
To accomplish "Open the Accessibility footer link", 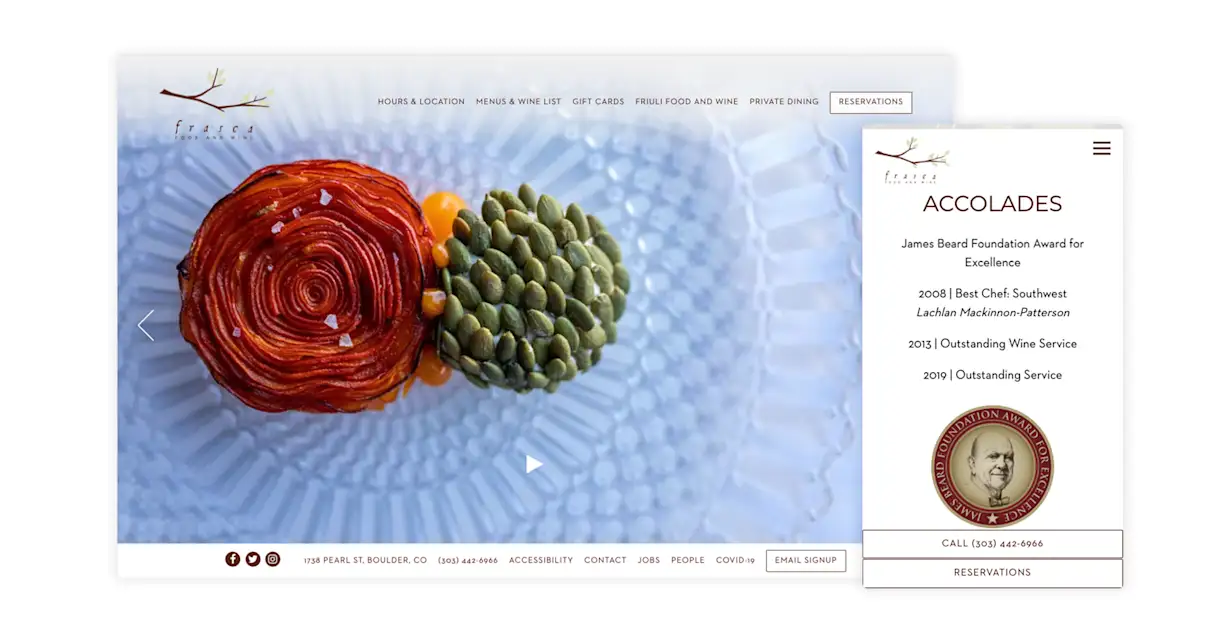I will (541, 560).
